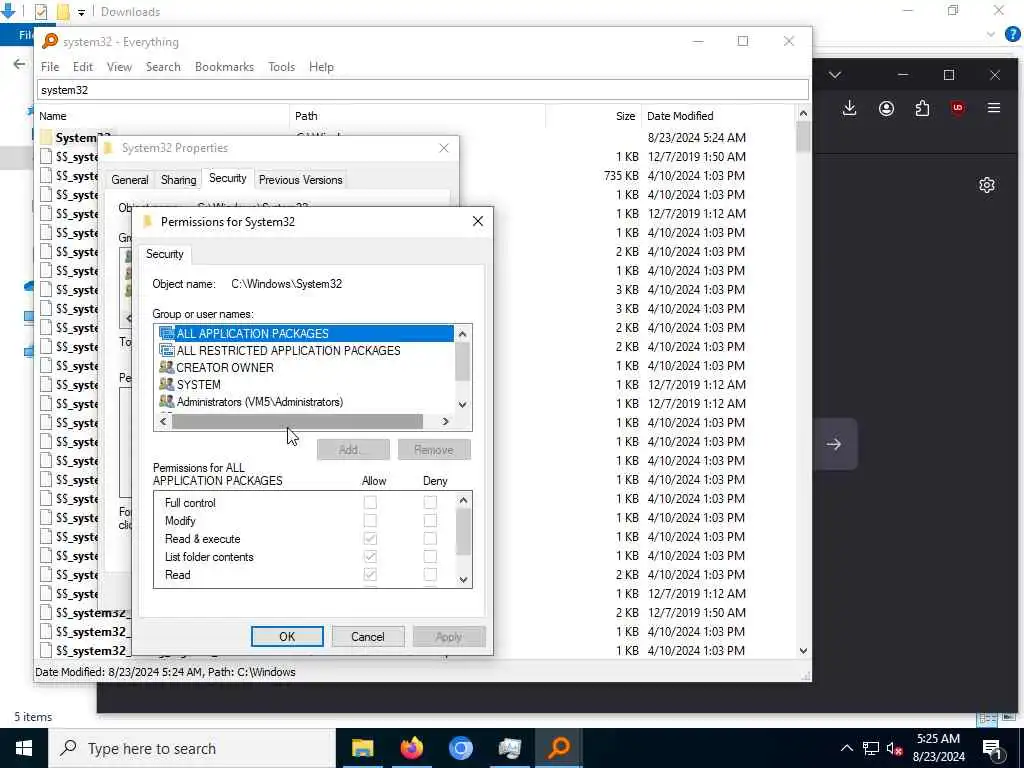The image size is (1024, 768).
Task: Toggle Allow checkbox for Full control
Action: 370,502
